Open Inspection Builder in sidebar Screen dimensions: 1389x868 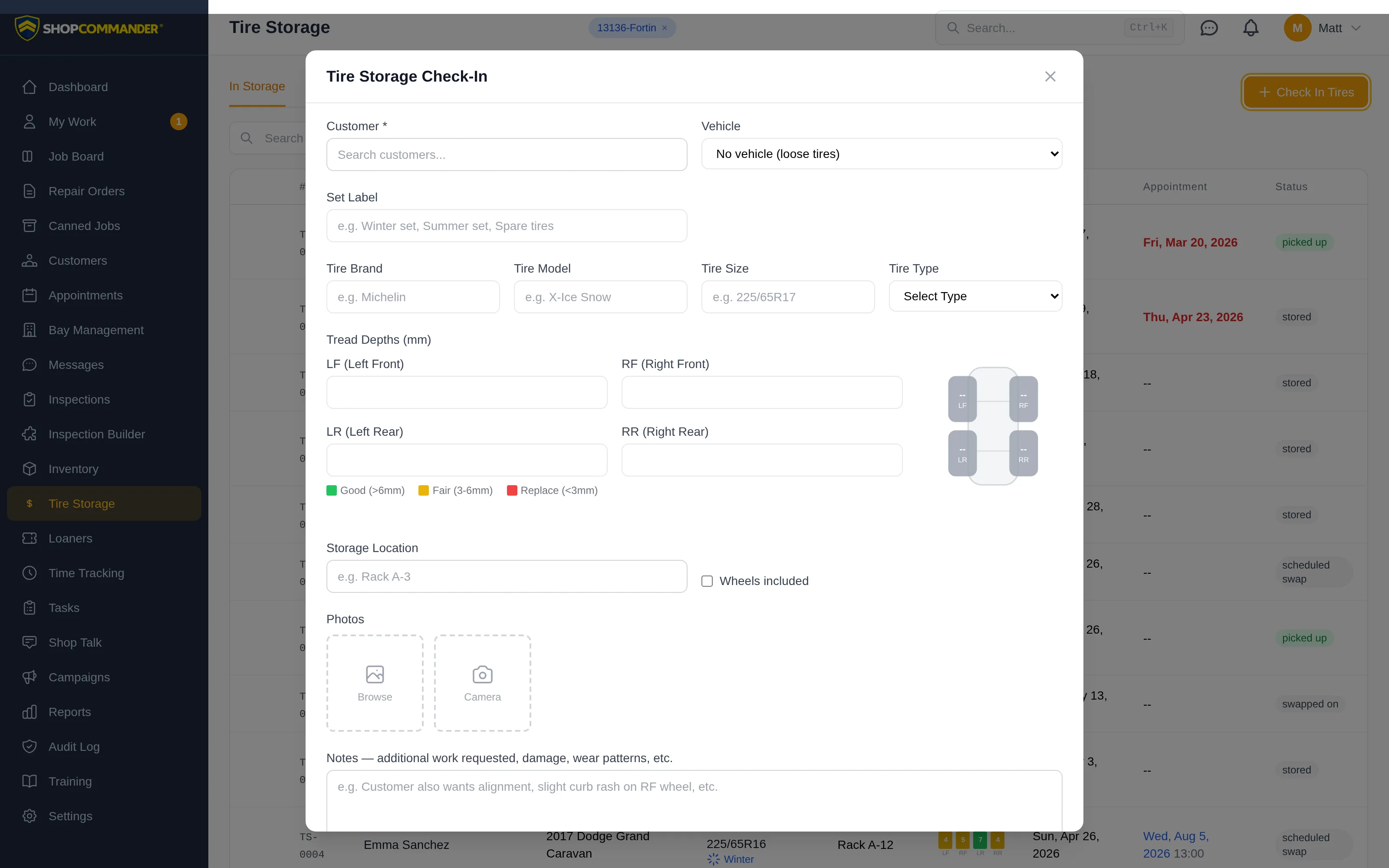pos(104,434)
